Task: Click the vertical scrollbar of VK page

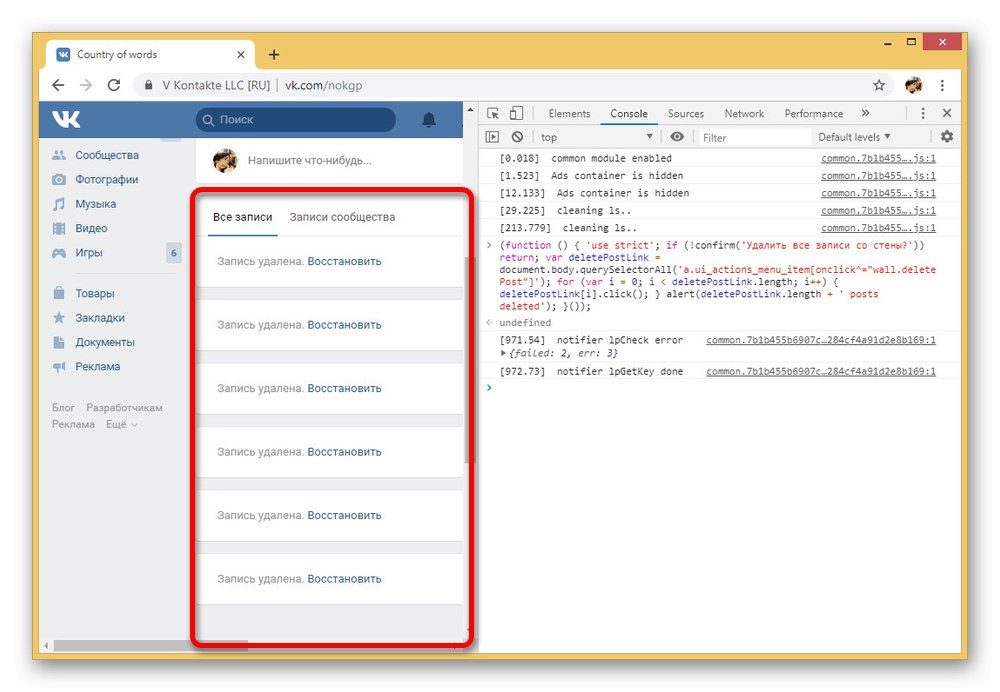Action: [471, 360]
